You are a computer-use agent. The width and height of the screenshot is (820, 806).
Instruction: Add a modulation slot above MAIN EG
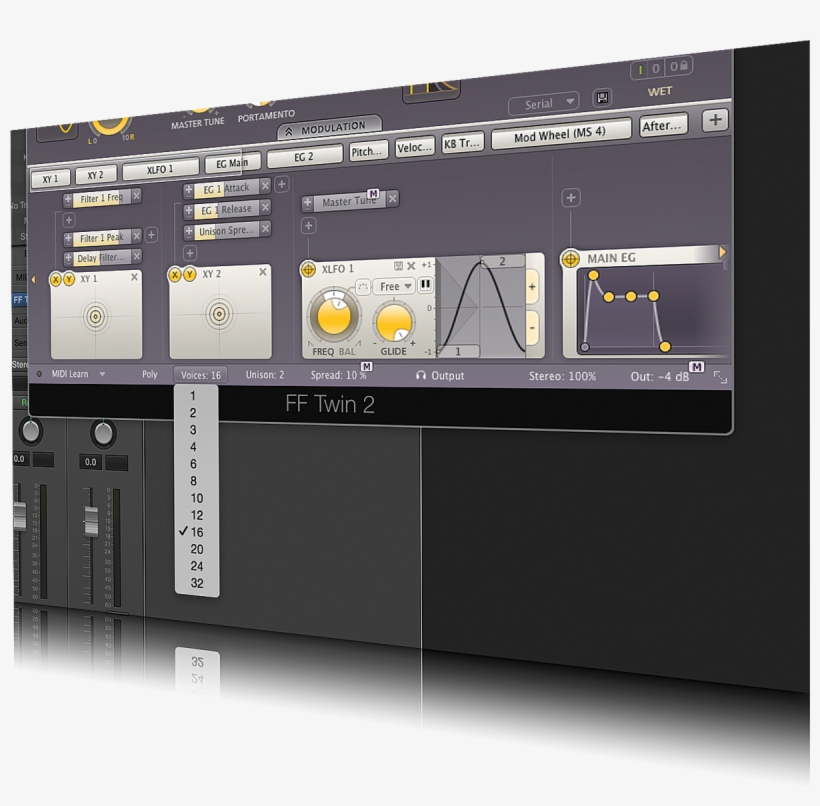[x=571, y=198]
